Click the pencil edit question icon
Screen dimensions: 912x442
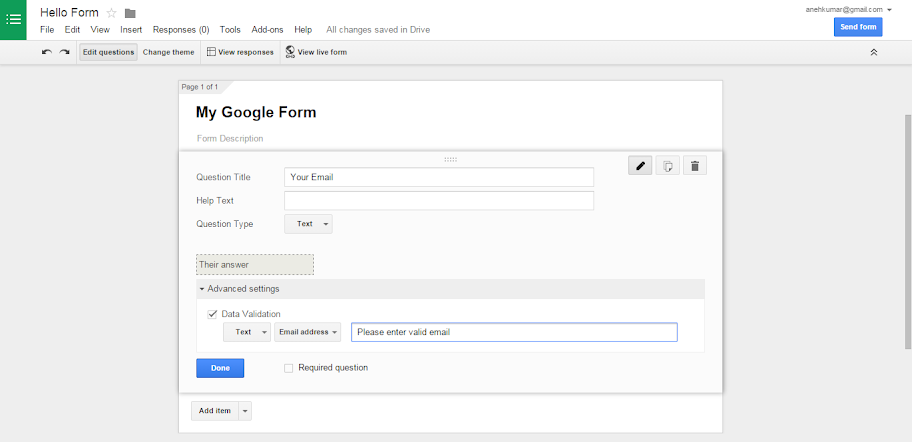click(x=640, y=165)
